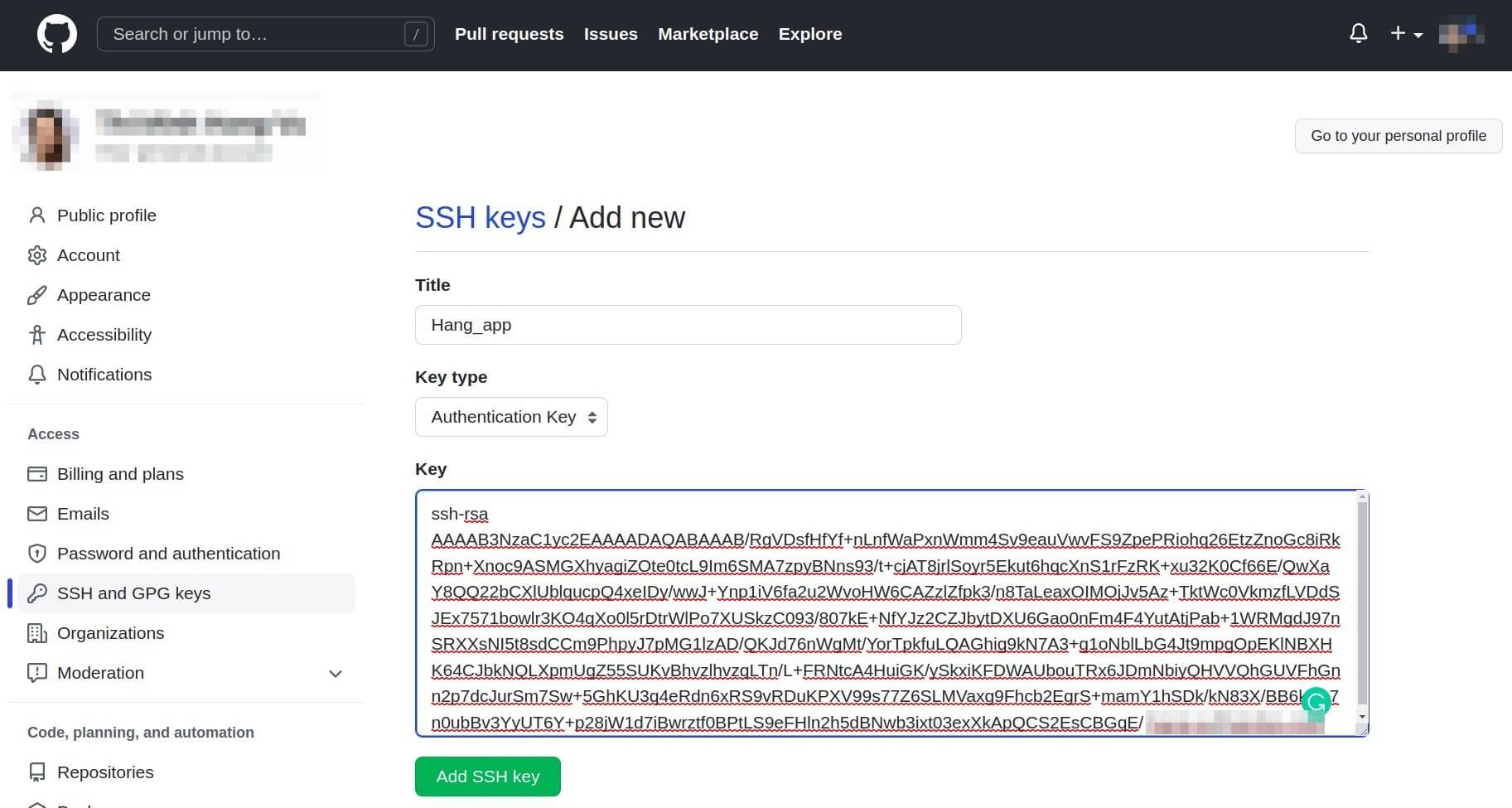Click the Billing and plans card icon
1512x808 pixels.
[37, 473]
